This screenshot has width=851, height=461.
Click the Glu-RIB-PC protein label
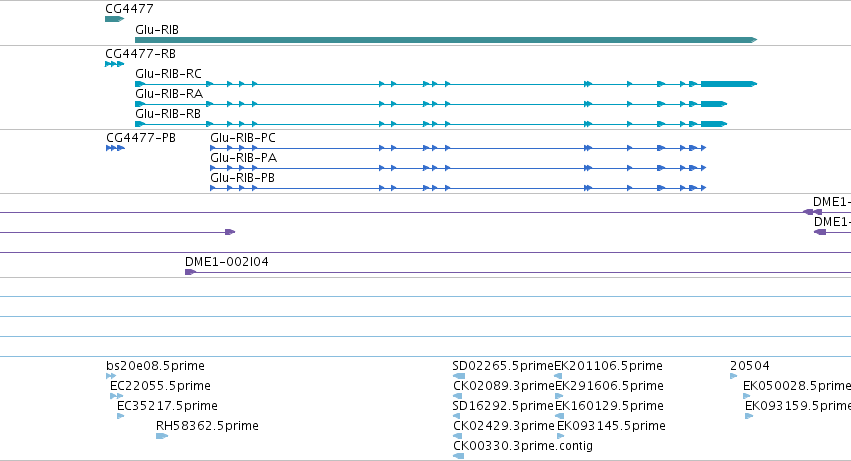(243, 138)
